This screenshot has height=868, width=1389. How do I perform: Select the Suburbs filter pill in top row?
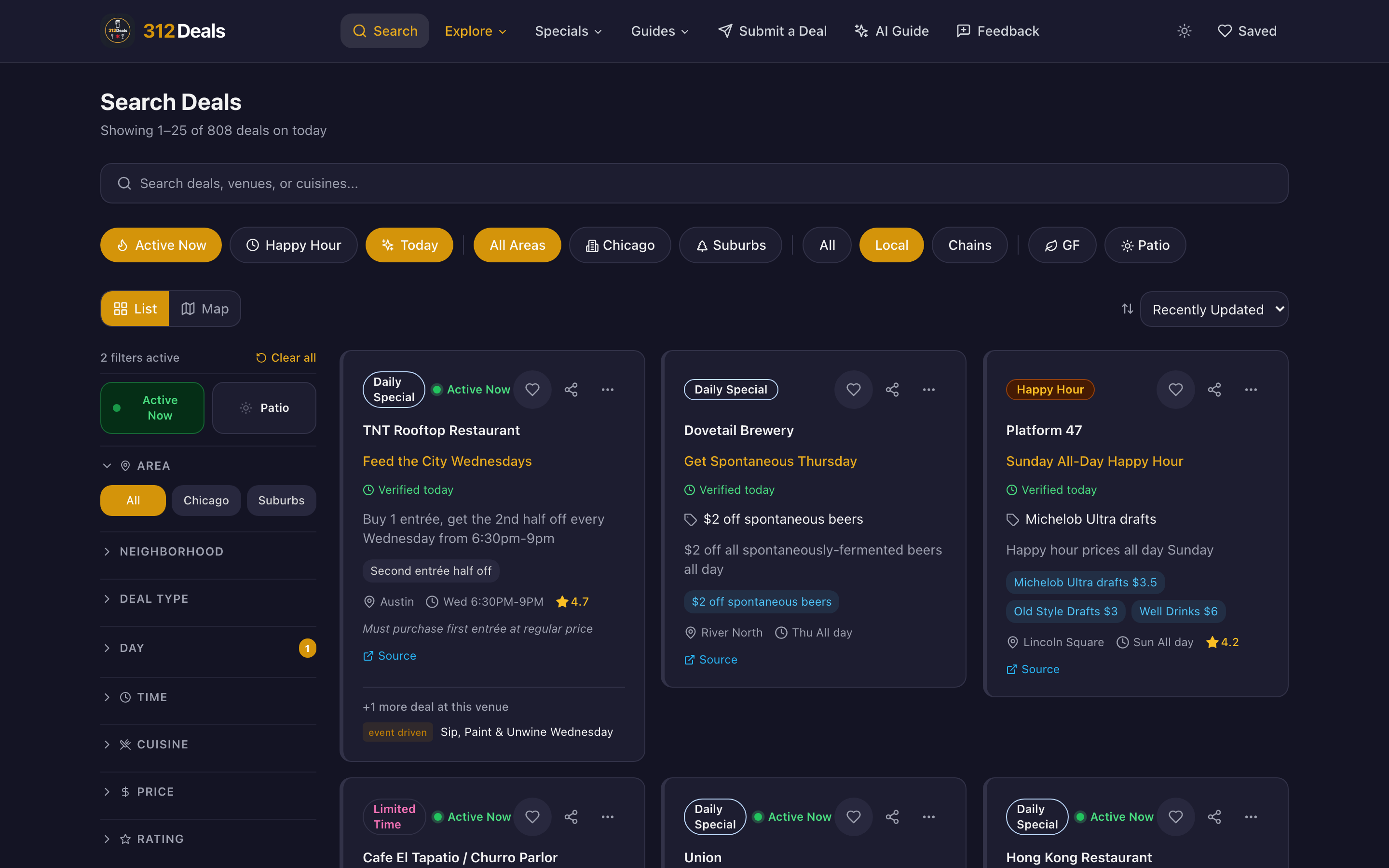730,245
